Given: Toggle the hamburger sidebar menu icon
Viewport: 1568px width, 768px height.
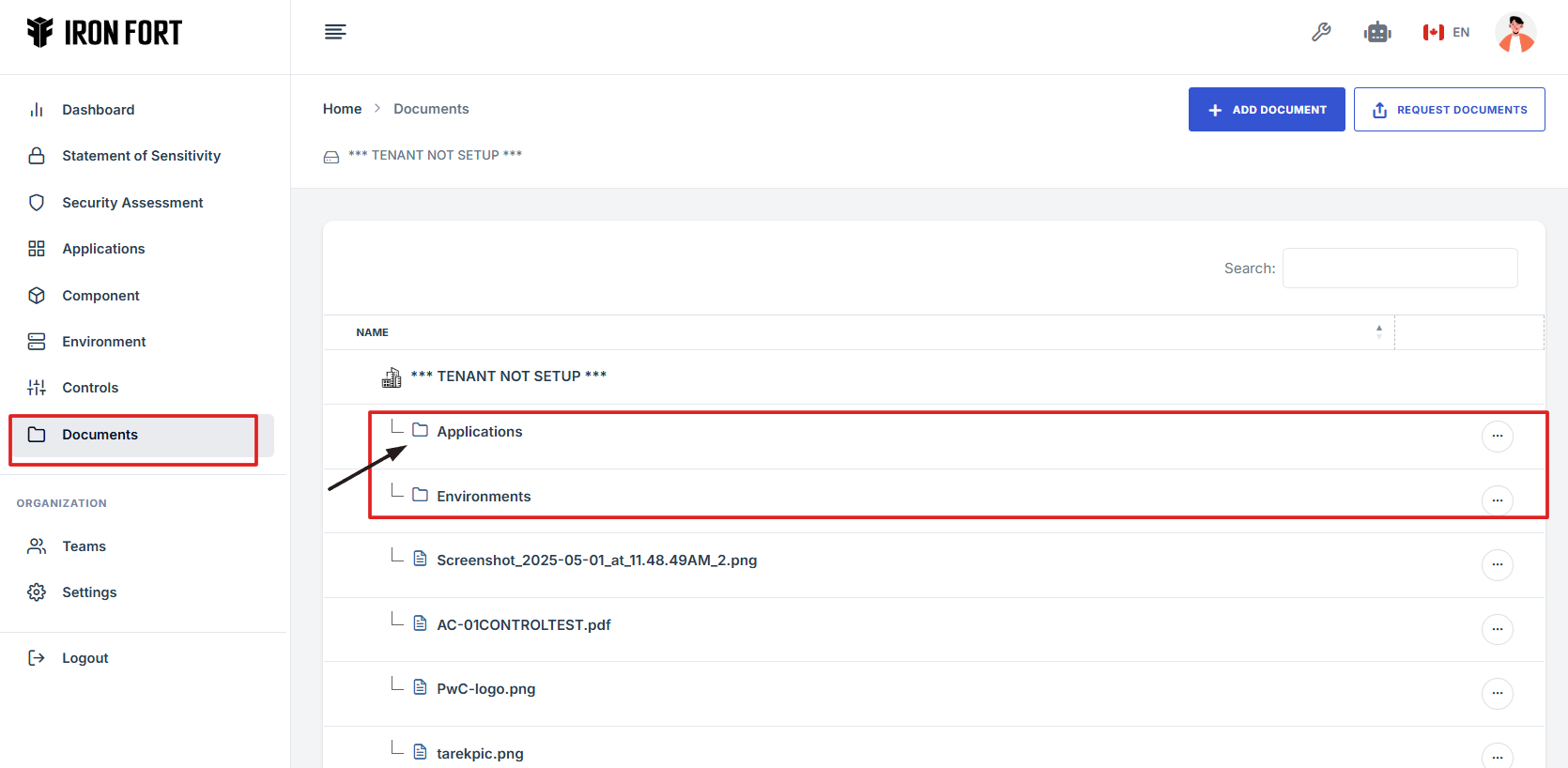Looking at the screenshot, I should click(x=335, y=33).
